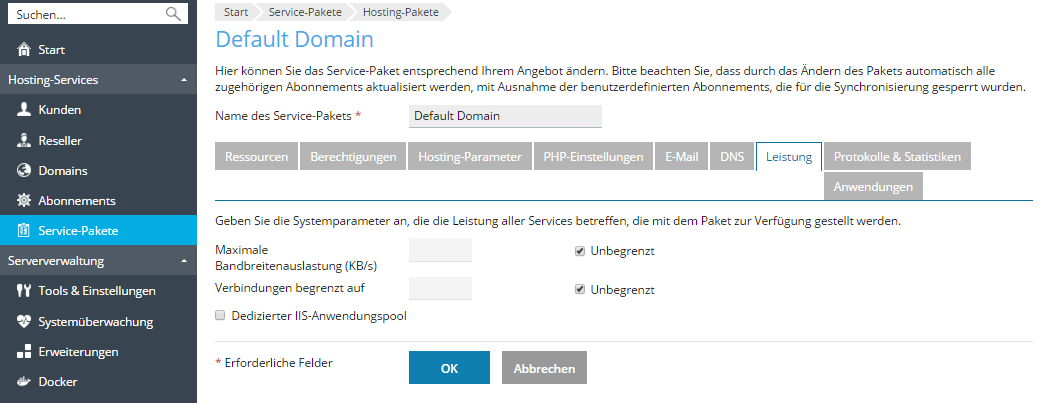The width and height of the screenshot is (1044, 403).
Task: Click the Verbindungen begrenzt auf field
Action: [x=440, y=289]
